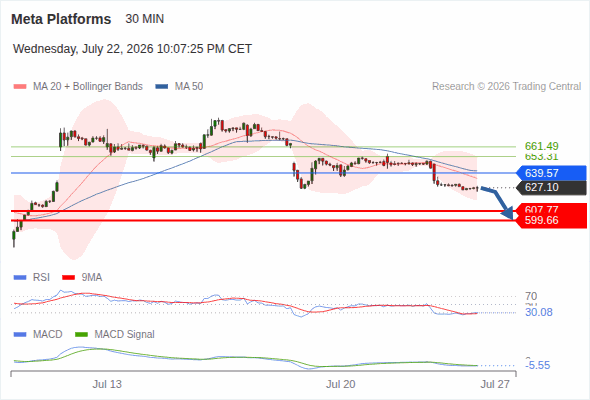Click the RSI value 30.08
The width and height of the screenshot is (590, 400).
539,312
